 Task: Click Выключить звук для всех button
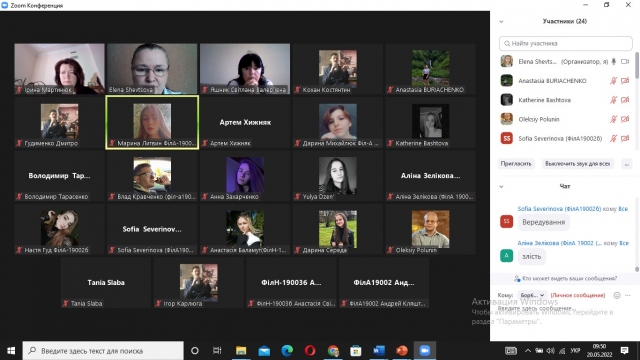pyautogui.click(x=577, y=164)
